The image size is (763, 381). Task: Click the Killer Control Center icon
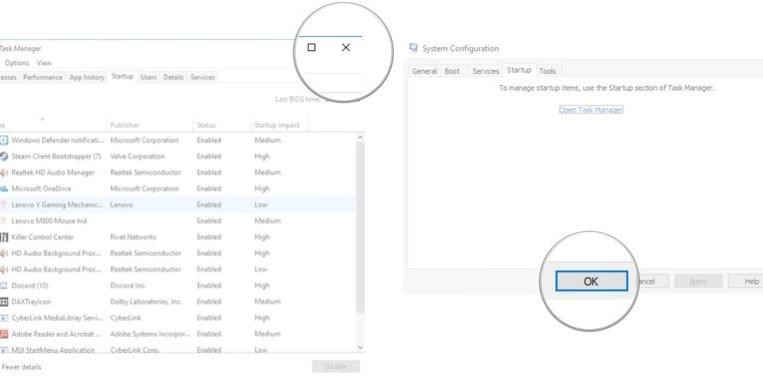[4, 237]
